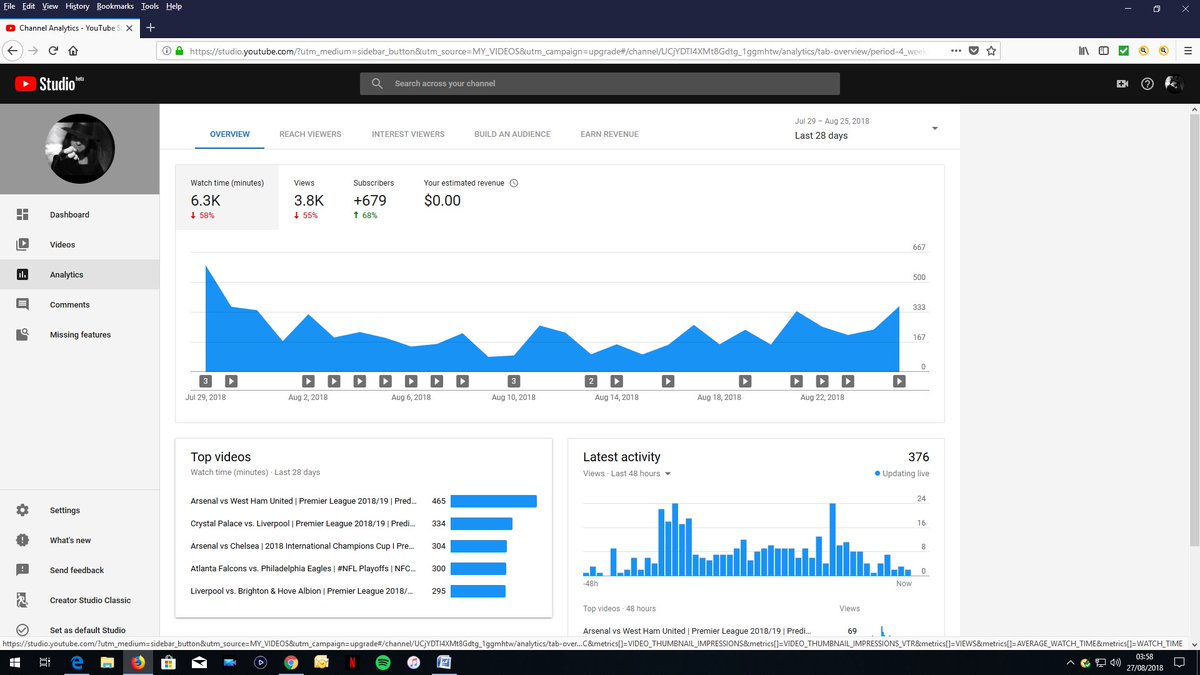This screenshot has width=1200, height=675.
Task: Switch to the Interest Viewers tab
Action: point(408,134)
